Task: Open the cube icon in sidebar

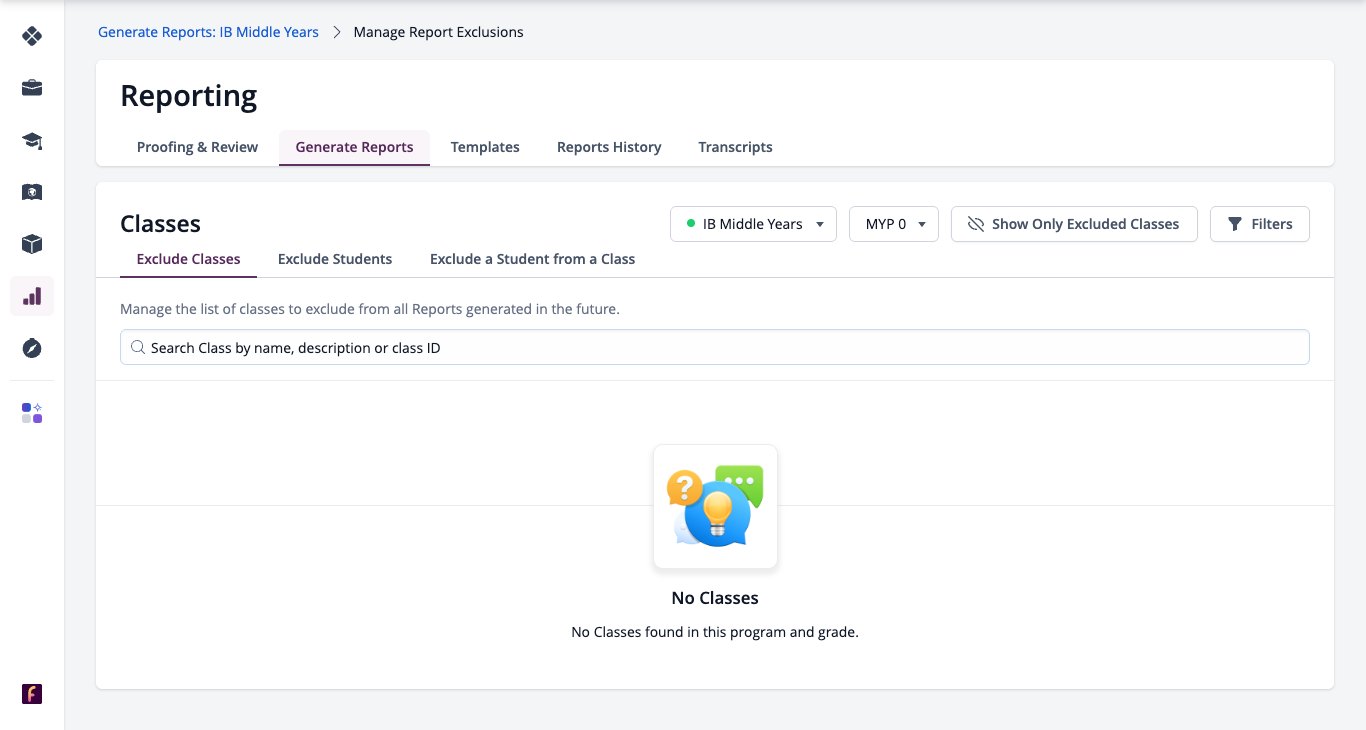Action: pyautogui.click(x=32, y=244)
